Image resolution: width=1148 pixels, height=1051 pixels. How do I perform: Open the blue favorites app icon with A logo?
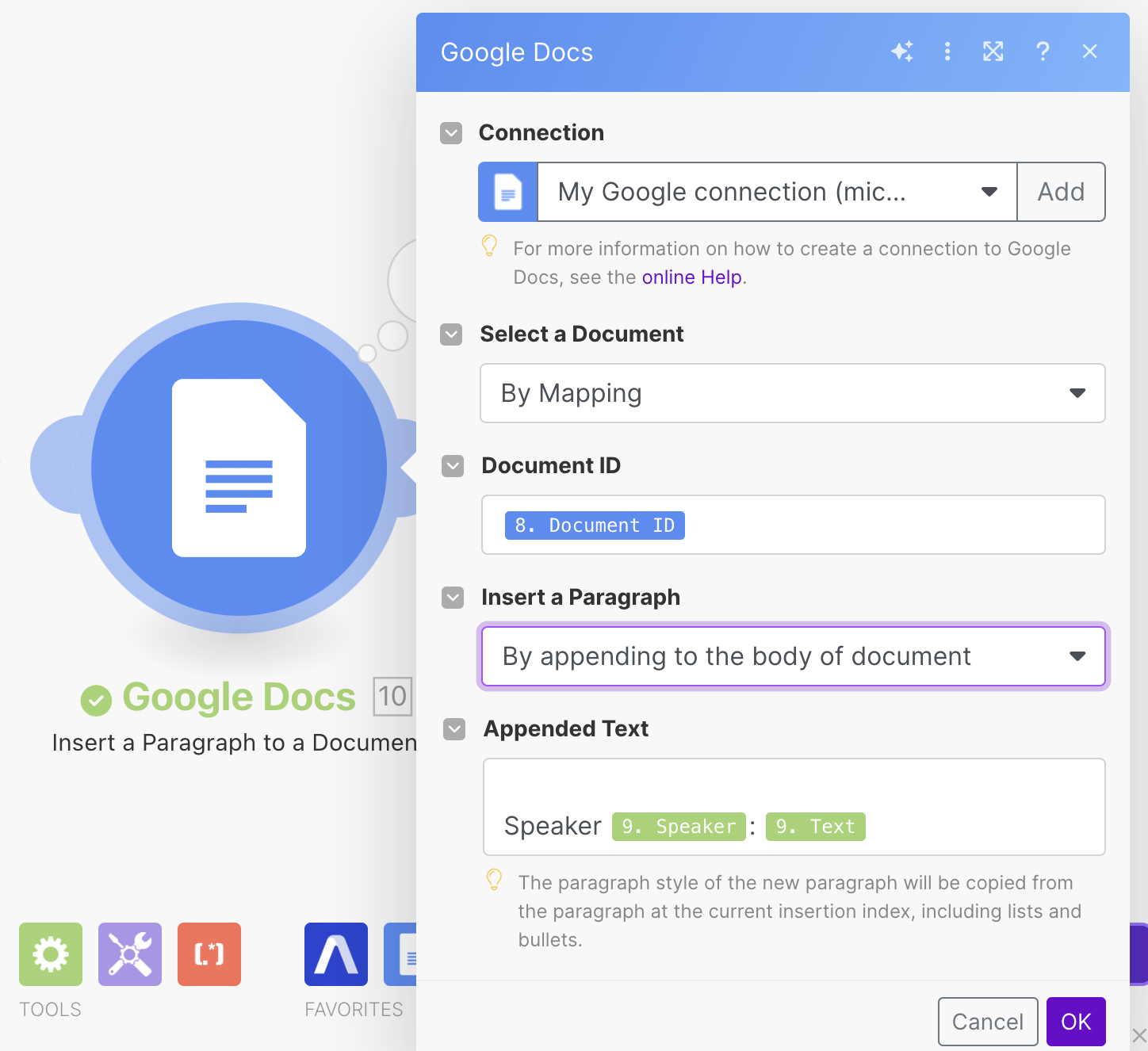point(336,954)
